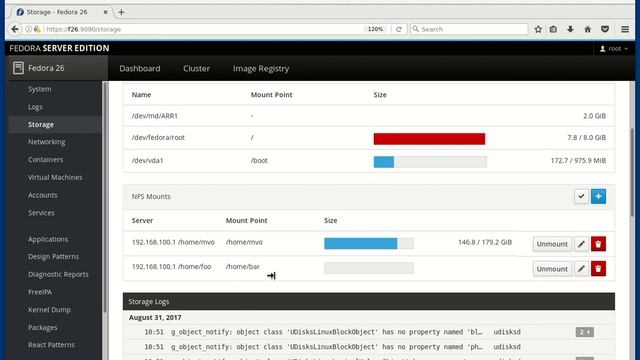Open the bookmarks library icon

553,29
